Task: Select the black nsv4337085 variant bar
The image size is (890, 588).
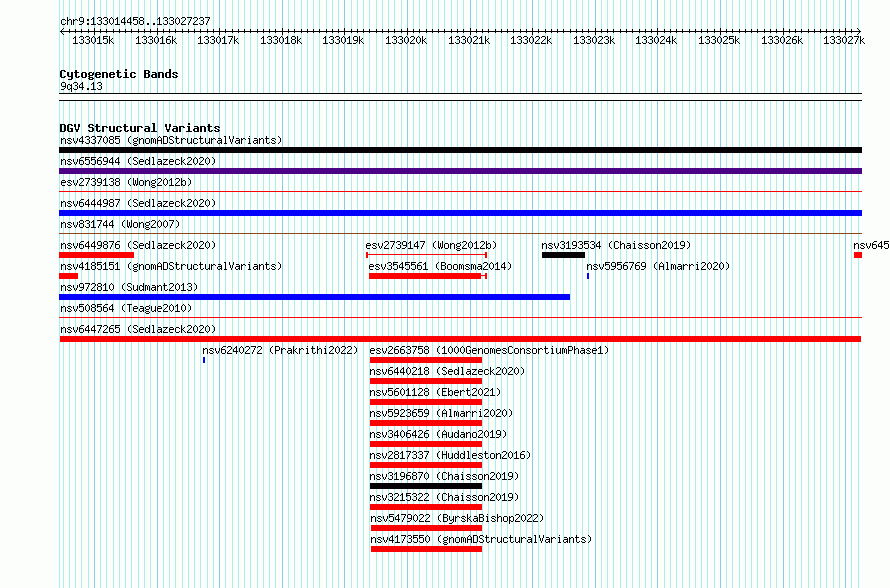Action: [460, 150]
